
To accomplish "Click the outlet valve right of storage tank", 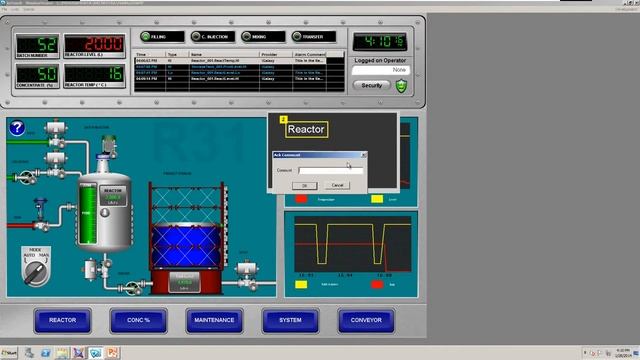I will (x=247, y=276).
